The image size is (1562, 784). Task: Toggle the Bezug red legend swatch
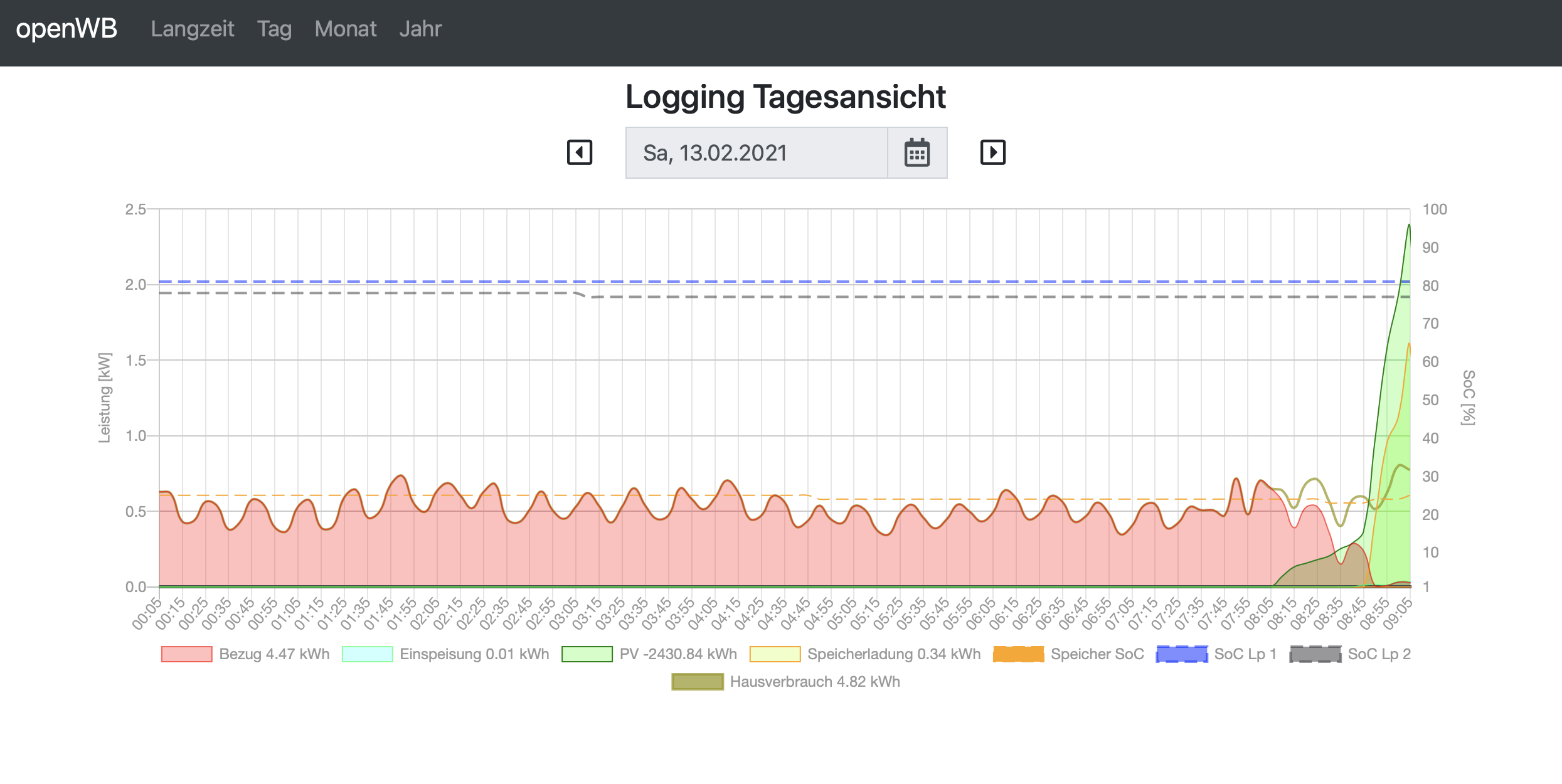tap(186, 654)
